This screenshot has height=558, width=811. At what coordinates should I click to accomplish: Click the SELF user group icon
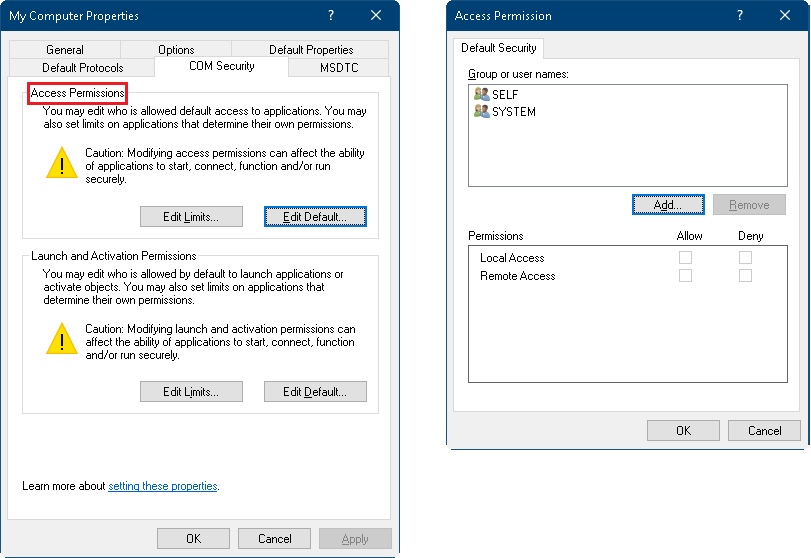pyautogui.click(x=481, y=95)
